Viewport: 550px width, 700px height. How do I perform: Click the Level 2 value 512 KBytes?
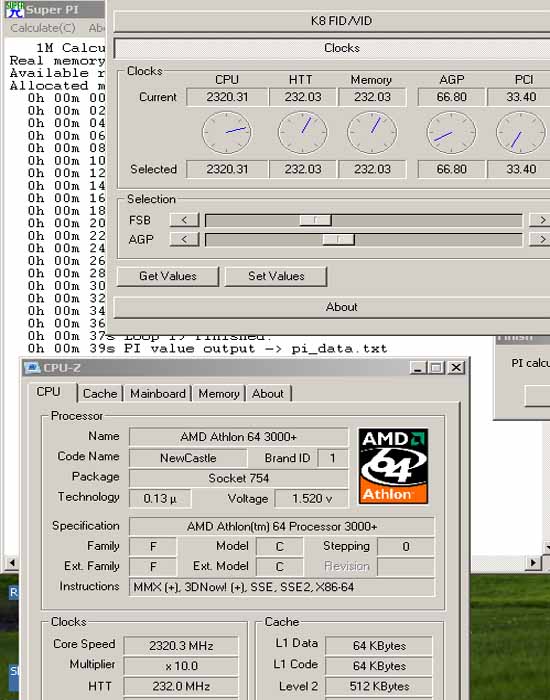click(x=379, y=686)
